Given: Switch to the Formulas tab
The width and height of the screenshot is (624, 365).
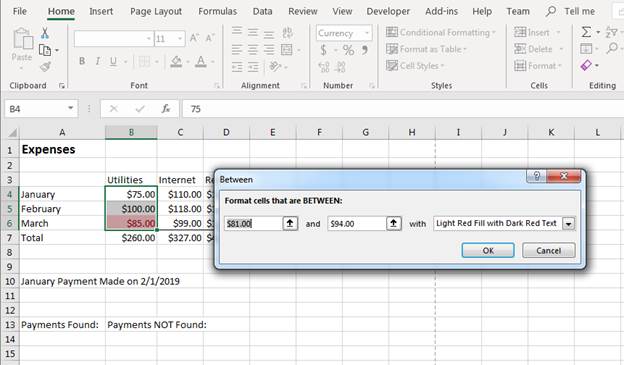Looking at the screenshot, I should pos(217,11).
